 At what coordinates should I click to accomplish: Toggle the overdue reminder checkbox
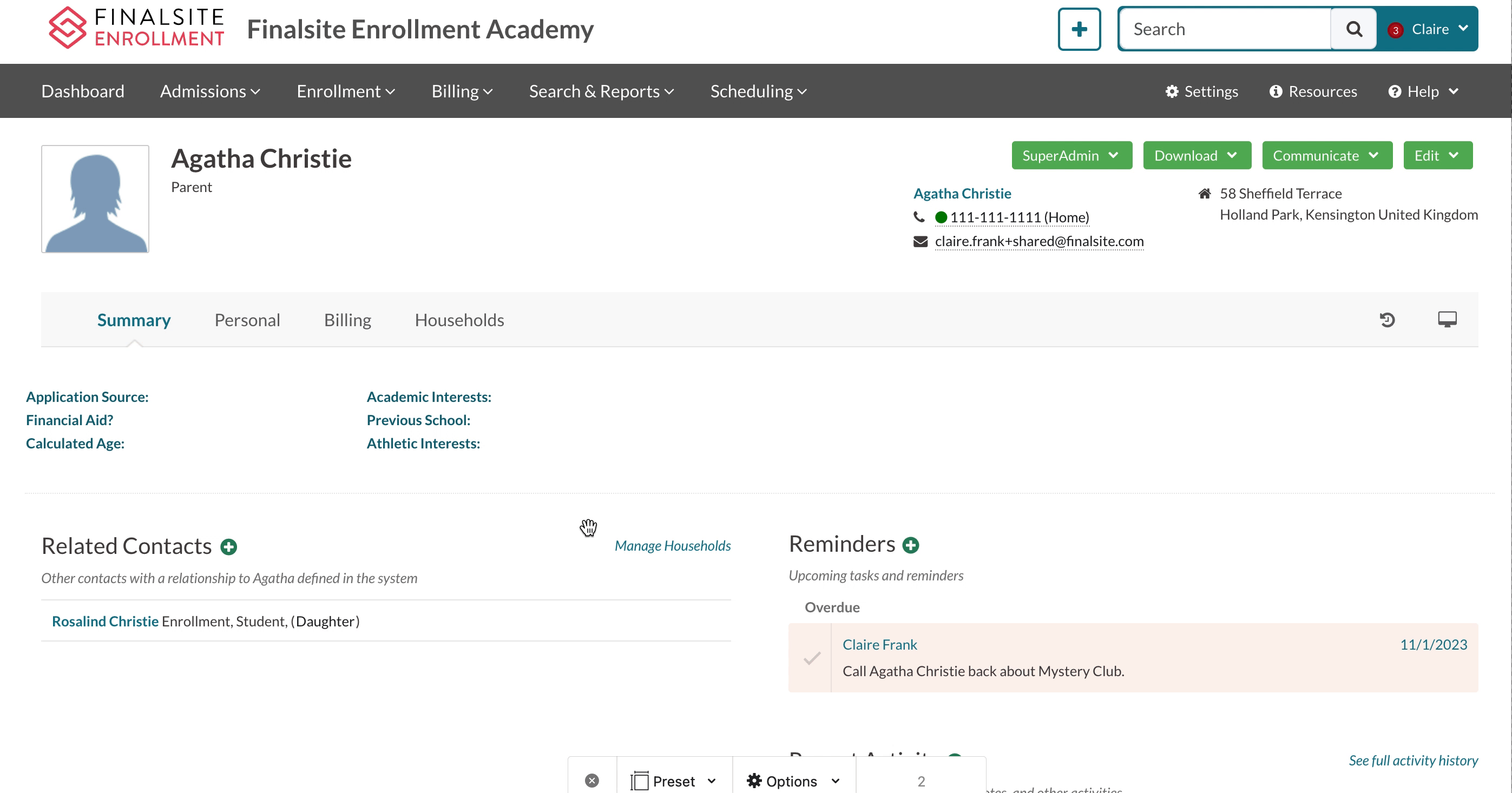tap(812, 657)
